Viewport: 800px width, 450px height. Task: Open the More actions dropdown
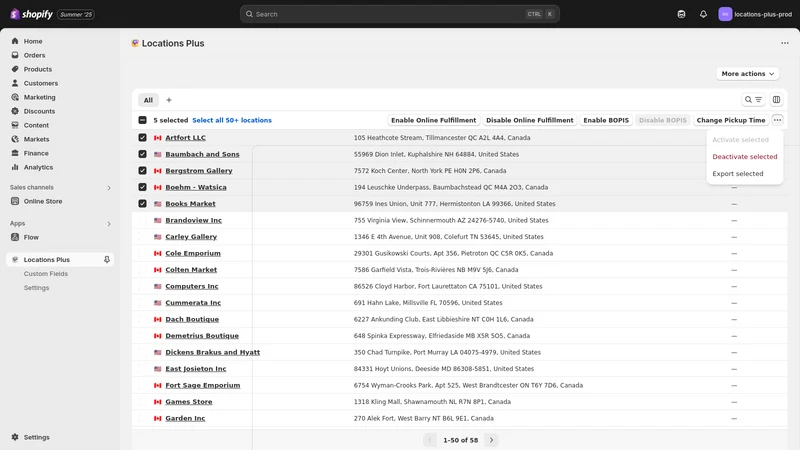[747, 74]
